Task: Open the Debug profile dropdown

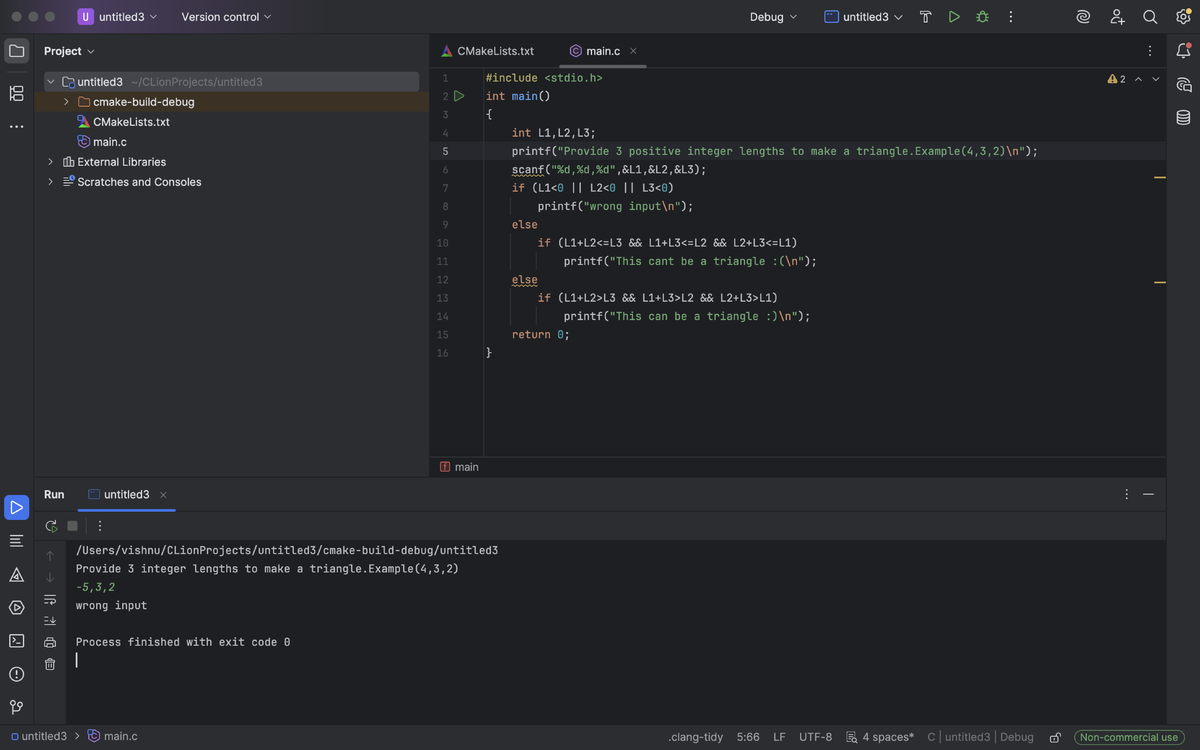Action: click(x=774, y=17)
